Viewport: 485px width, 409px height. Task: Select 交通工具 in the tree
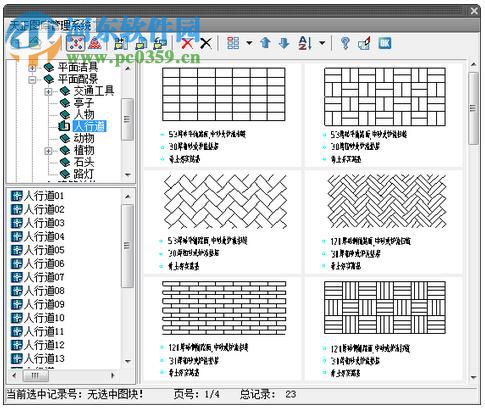[x=94, y=91]
